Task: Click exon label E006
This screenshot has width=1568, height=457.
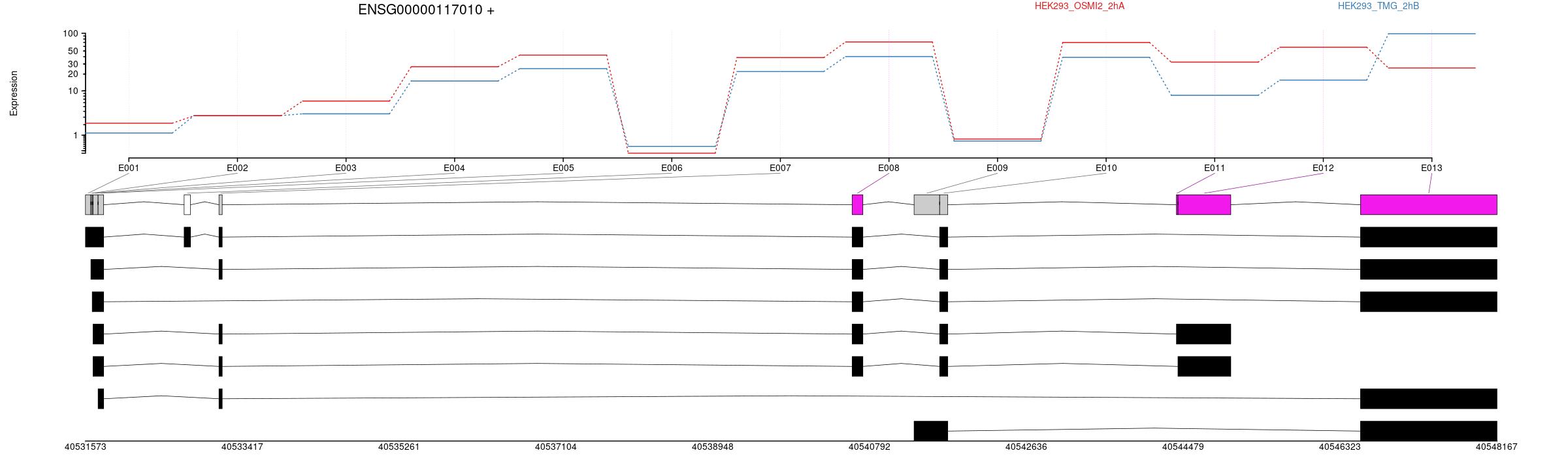Action: pos(672,168)
